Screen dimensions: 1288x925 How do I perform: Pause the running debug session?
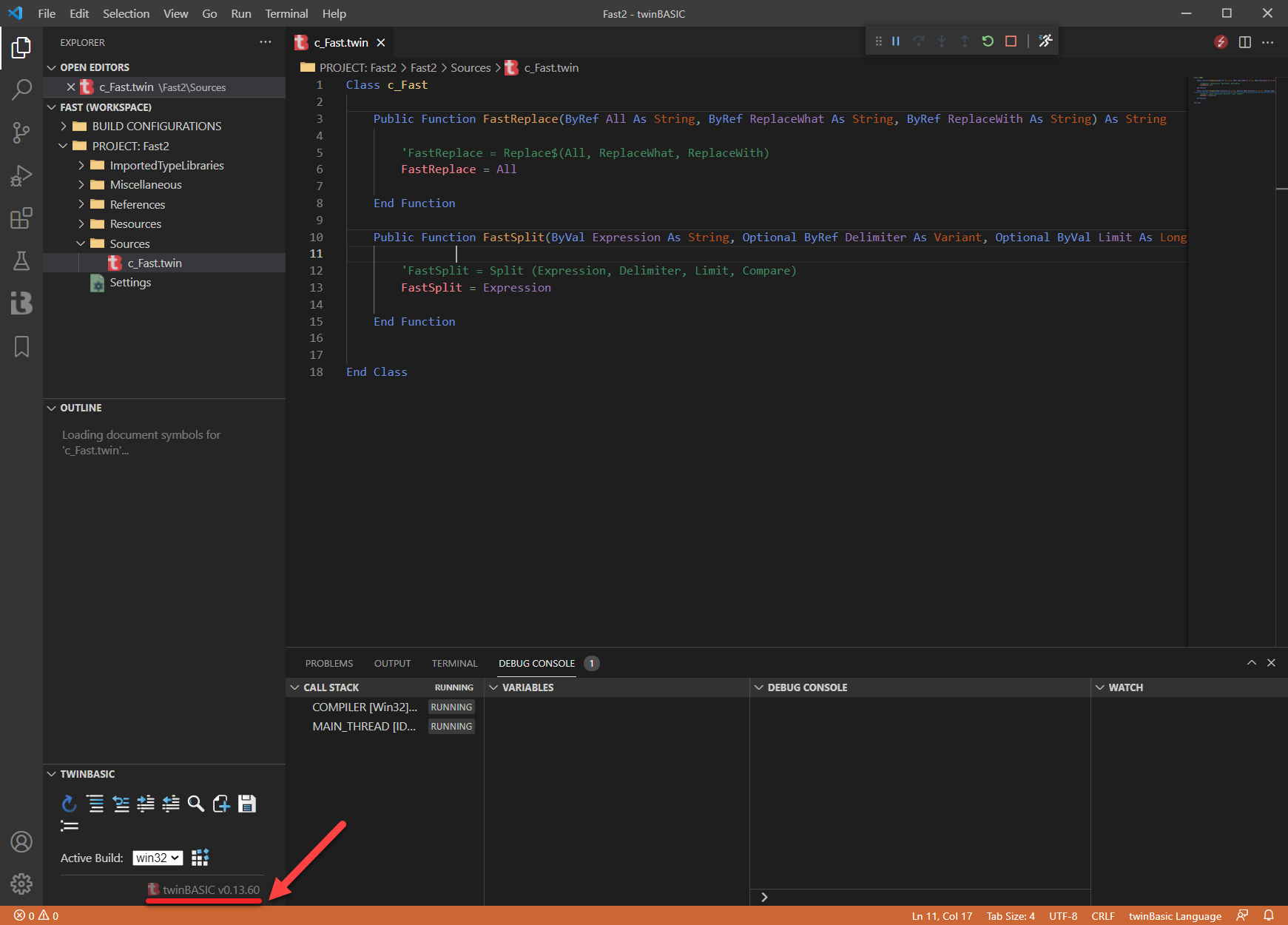point(896,41)
